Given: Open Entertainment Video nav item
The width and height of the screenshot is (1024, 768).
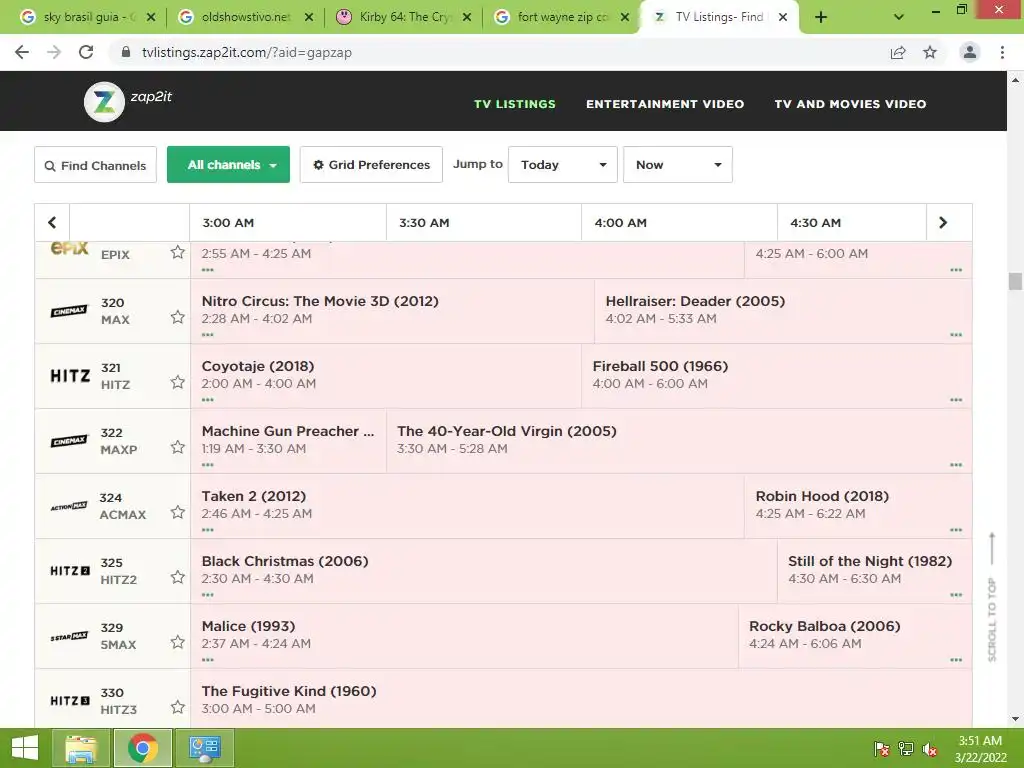Looking at the screenshot, I should click(x=665, y=104).
